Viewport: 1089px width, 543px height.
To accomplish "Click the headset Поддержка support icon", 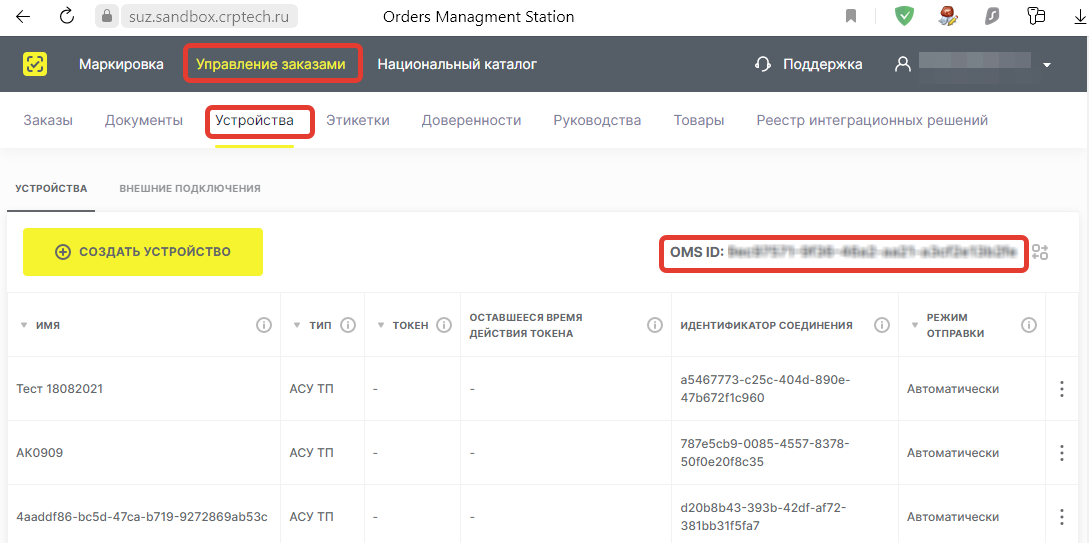I will [x=763, y=65].
